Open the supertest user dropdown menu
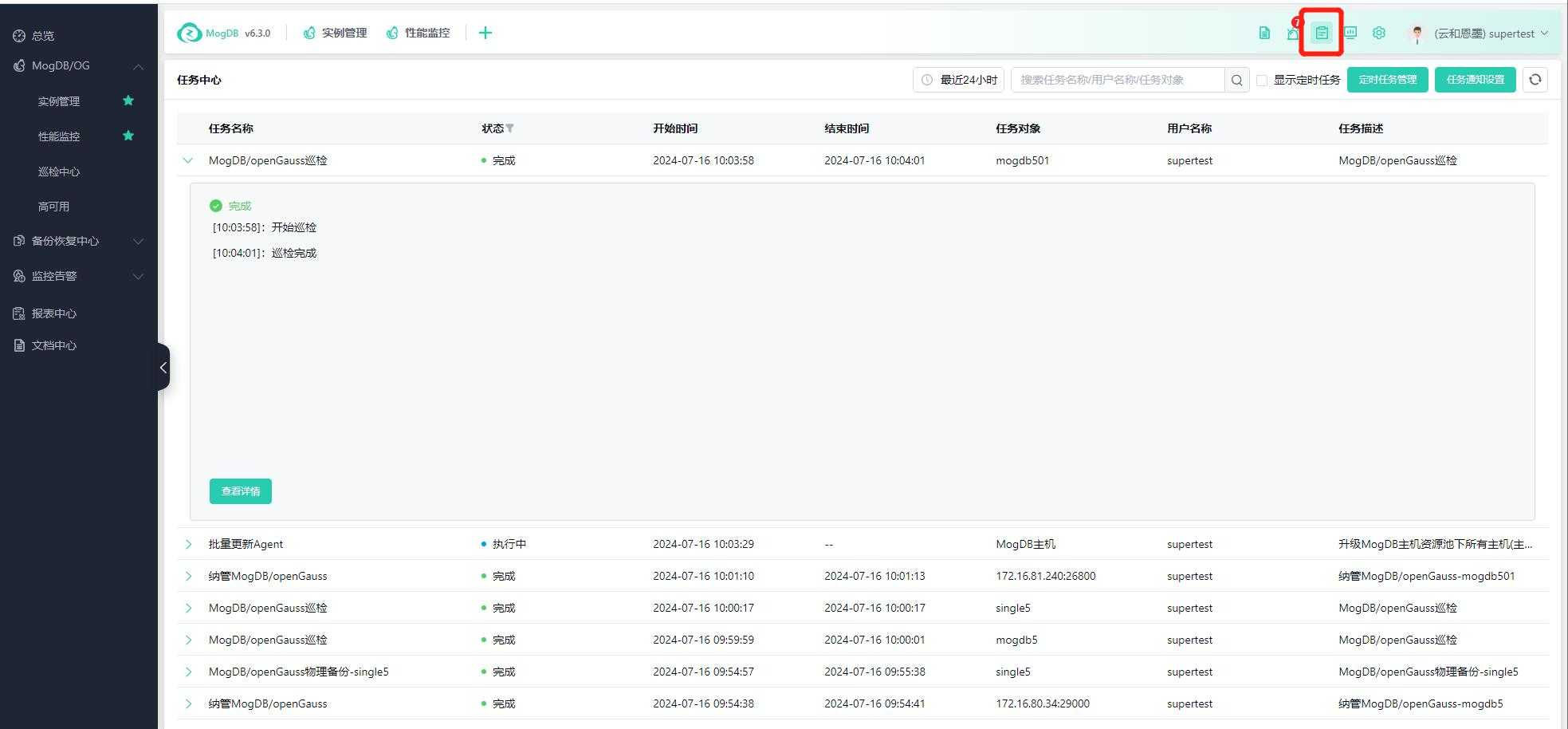The height and width of the screenshot is (729, 1568). point(1491,33)
